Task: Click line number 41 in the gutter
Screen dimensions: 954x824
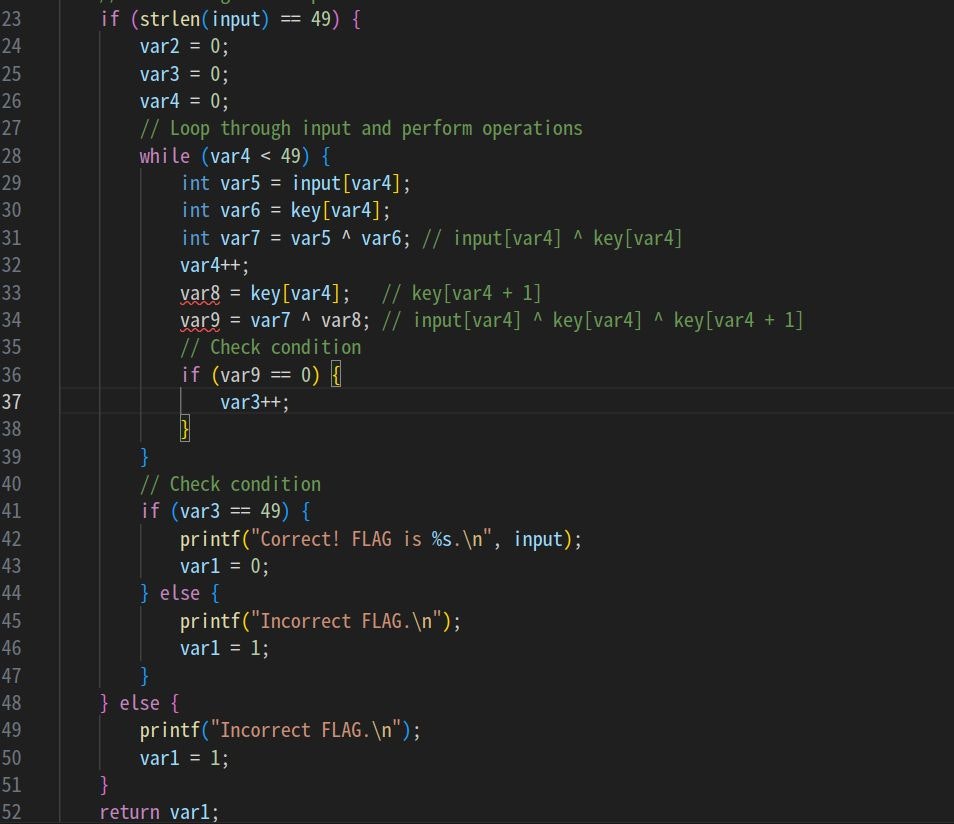Action: [x=11, y=511]
